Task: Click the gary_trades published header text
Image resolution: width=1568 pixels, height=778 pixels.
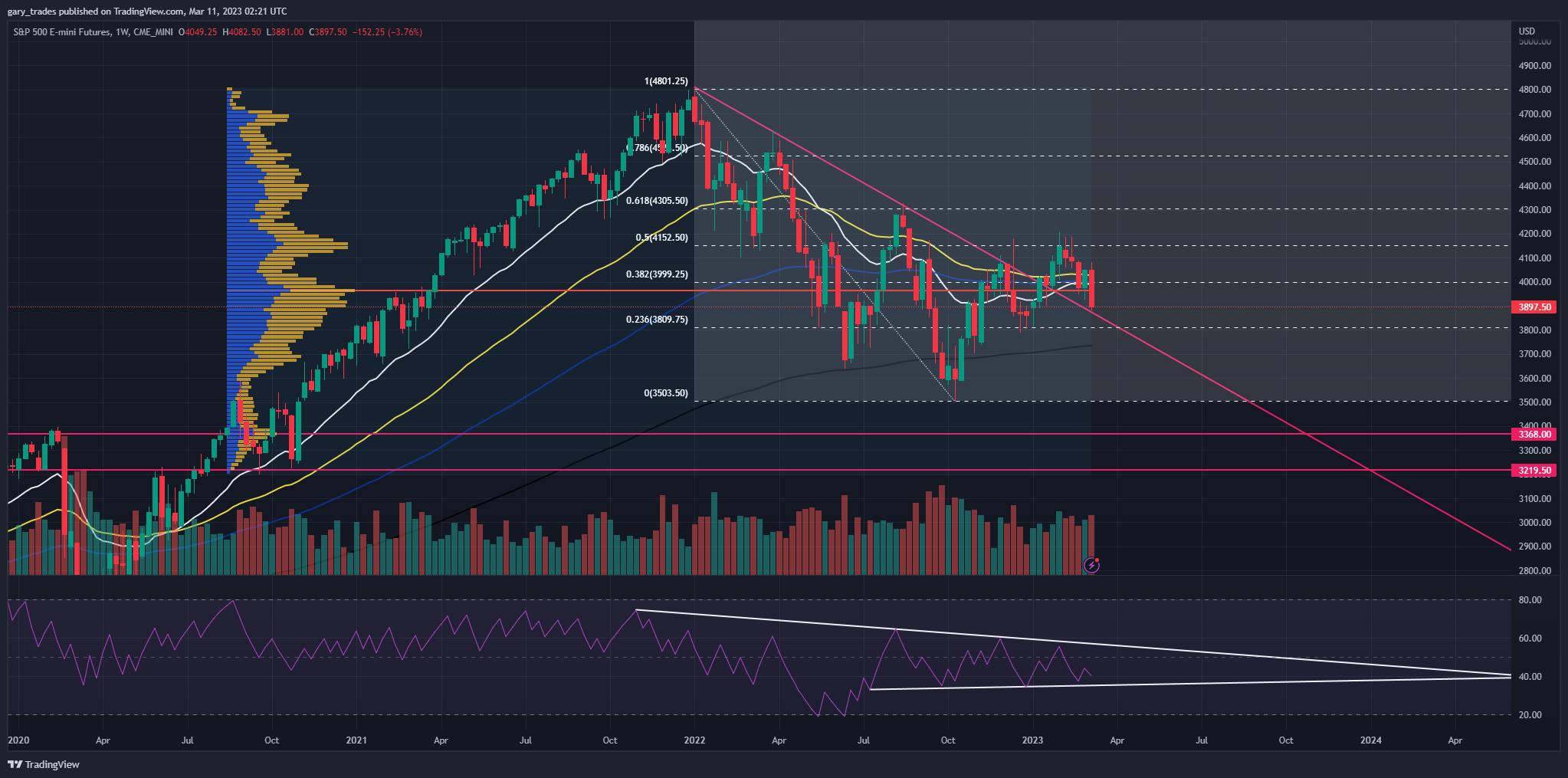Action: point(147,11)
